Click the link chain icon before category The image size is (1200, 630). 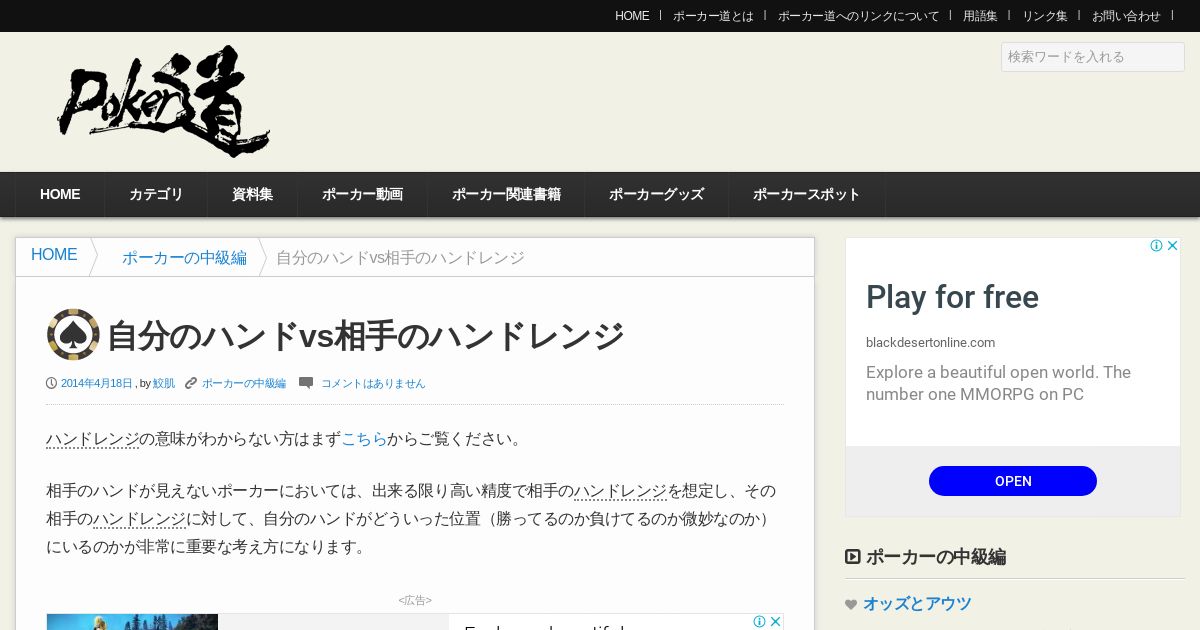[191, 383]
